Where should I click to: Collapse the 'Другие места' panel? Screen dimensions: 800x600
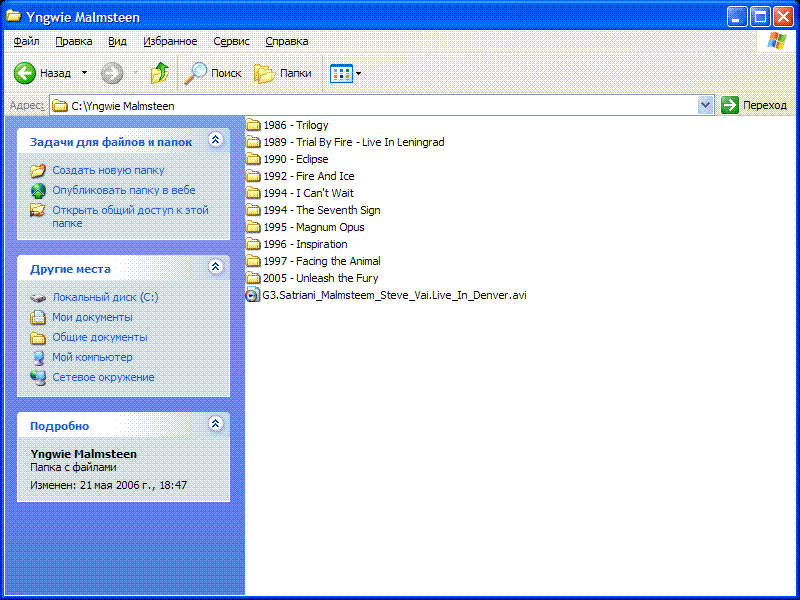click(x=215, y=267)
